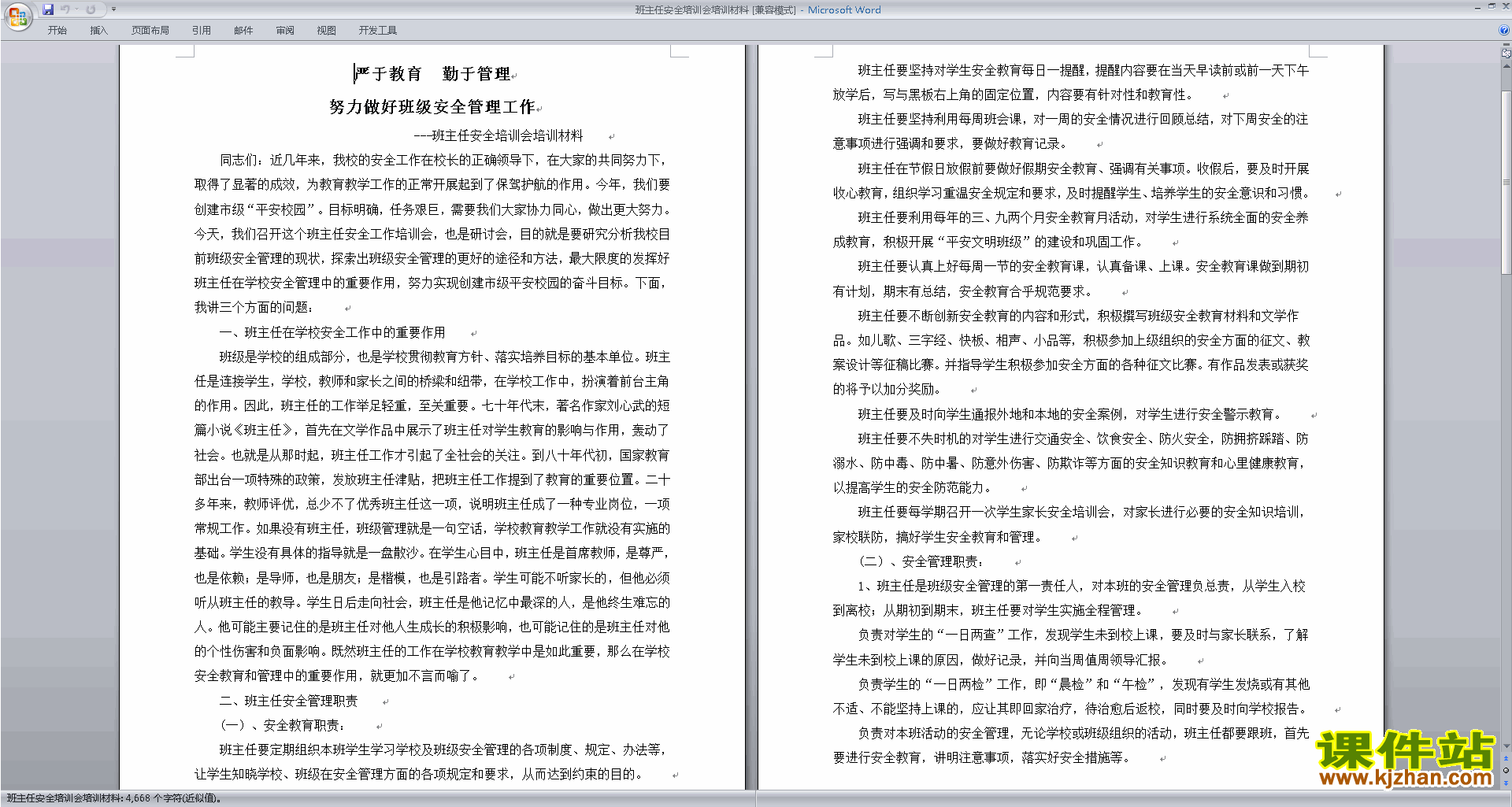This screenshot has height=807, width=1512.
Task: Open the 开发工具 ribbon tab
Action: click(x=378, y=31)
